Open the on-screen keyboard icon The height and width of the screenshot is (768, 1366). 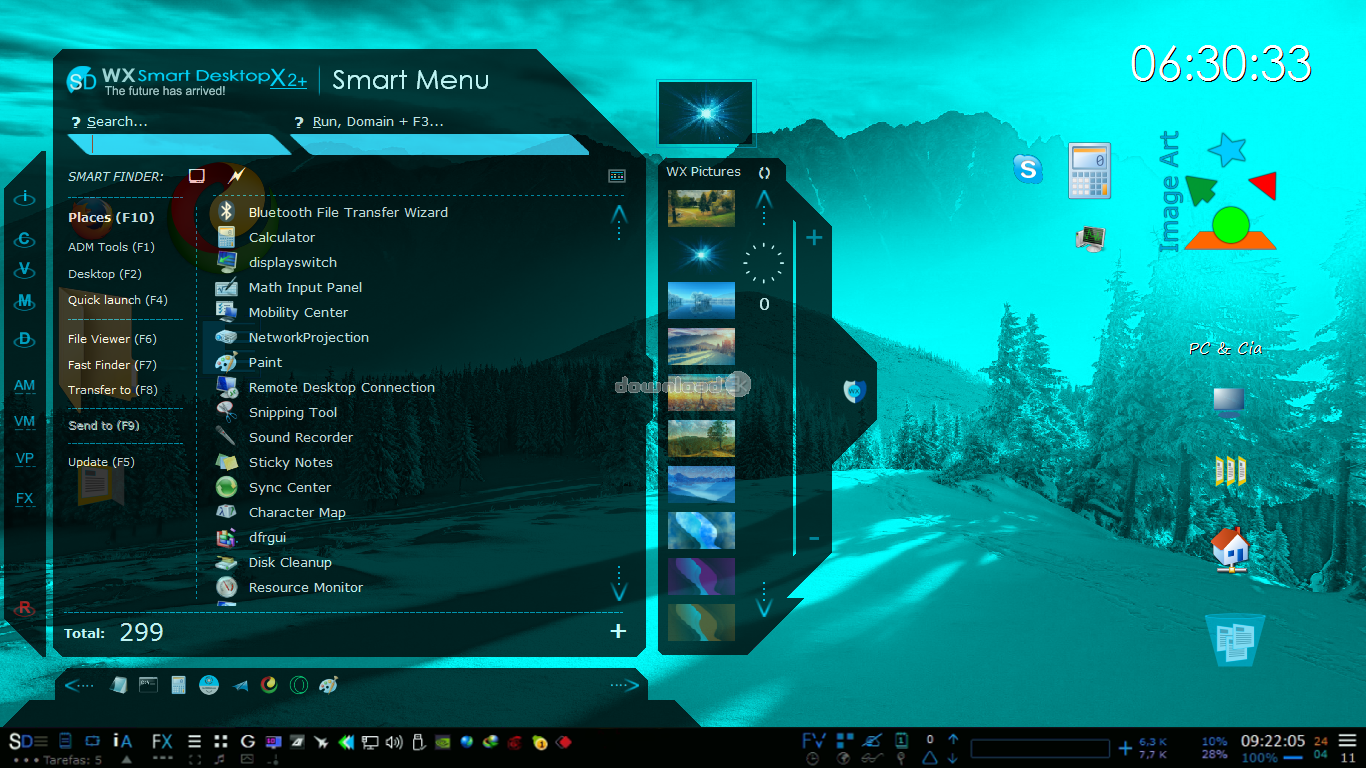click(x=617, y=176)
